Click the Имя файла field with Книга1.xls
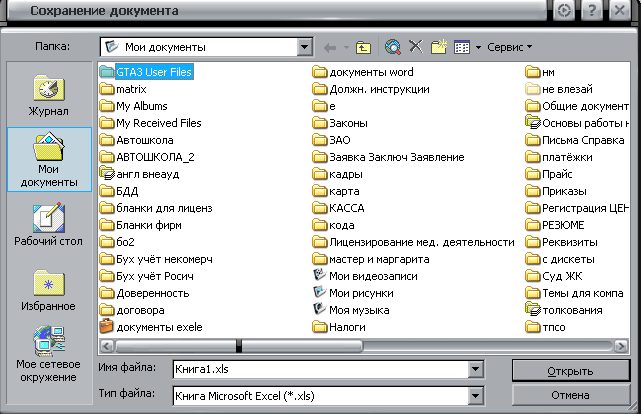The height and width of the screenshot is (414, 641). click(321, 369)
